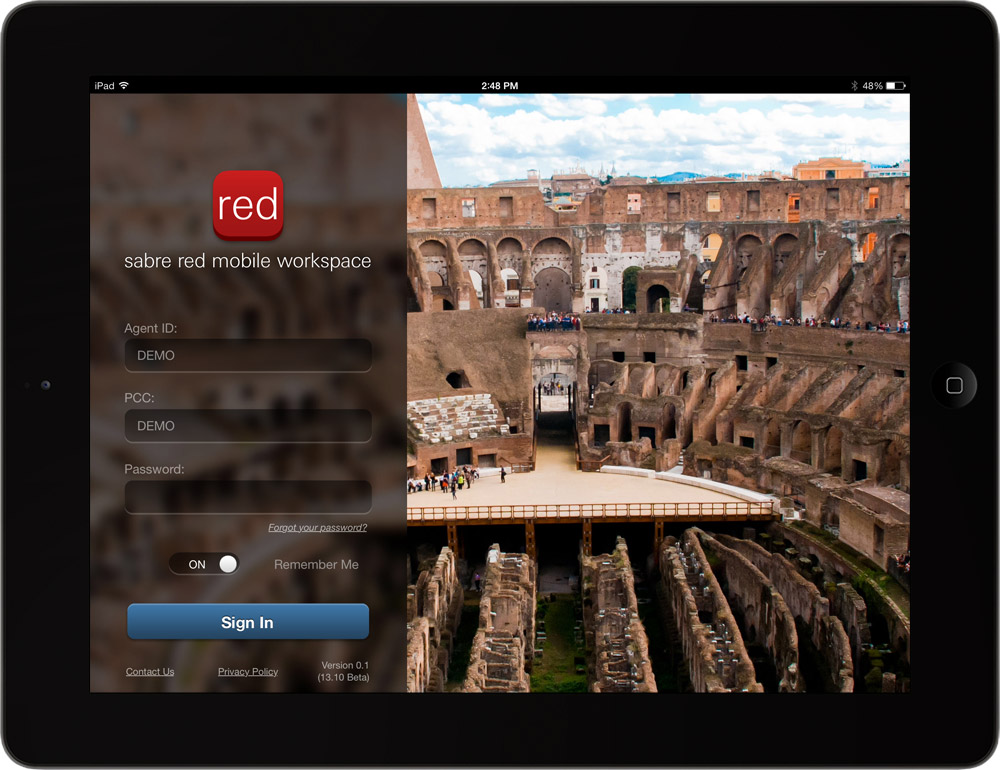1000x770 pixels.
Task: Tap the iPad home button
Action: (954, 385)
